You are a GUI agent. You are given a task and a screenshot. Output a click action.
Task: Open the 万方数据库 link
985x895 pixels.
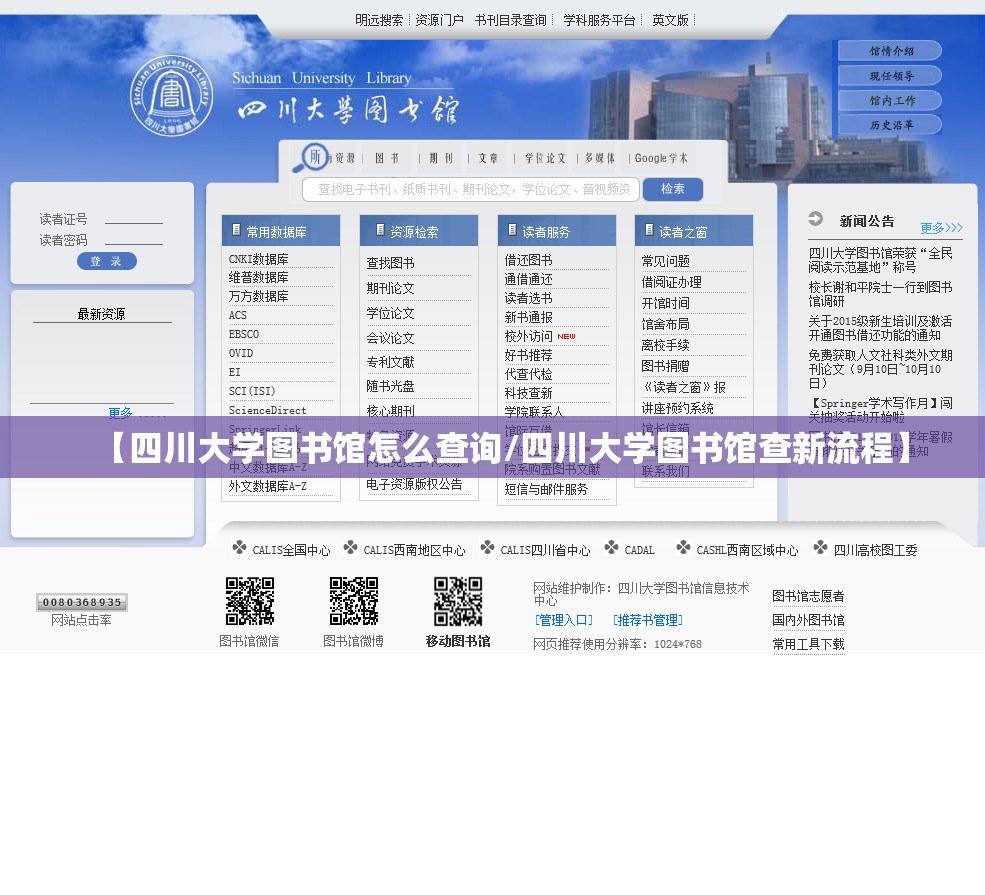point(259,296)
